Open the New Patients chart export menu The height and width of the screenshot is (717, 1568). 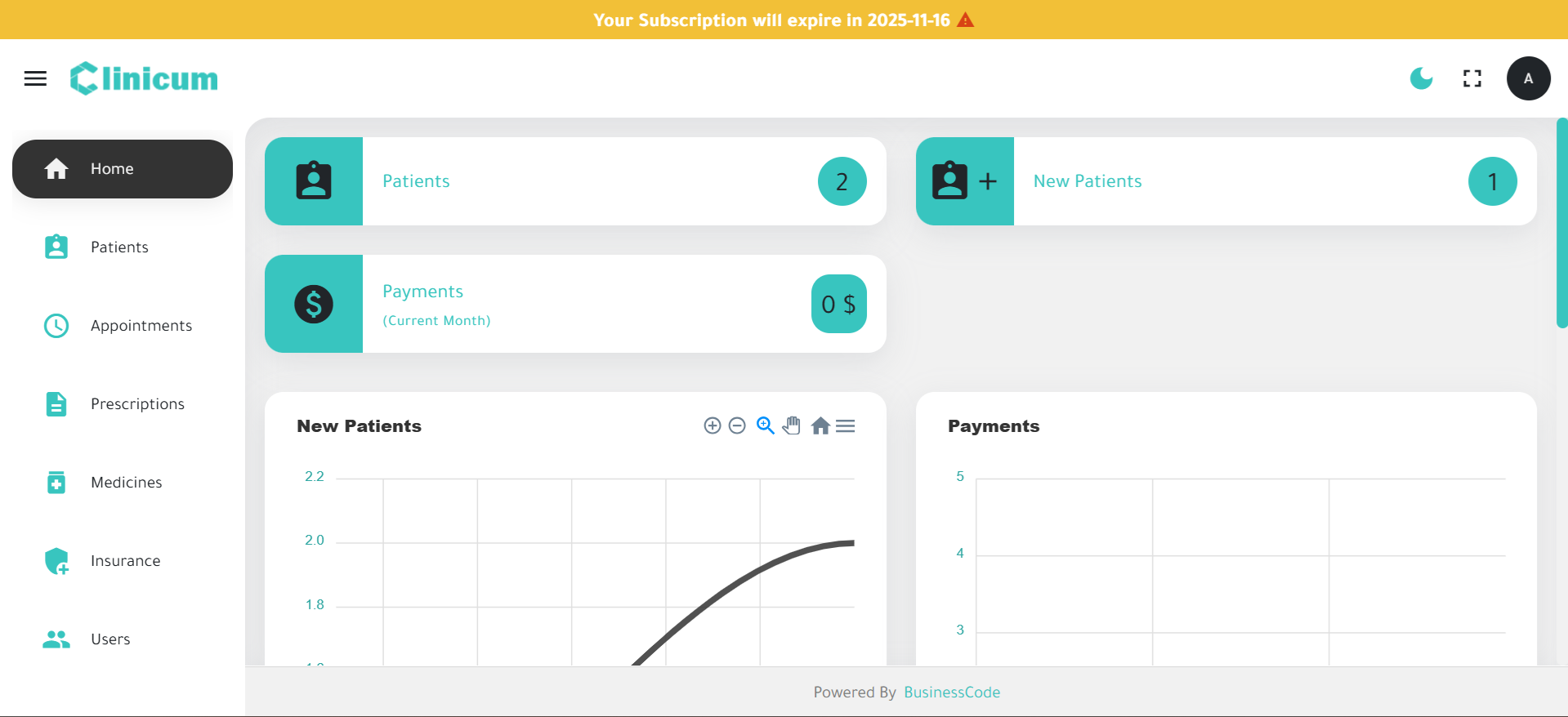[846, 426]
